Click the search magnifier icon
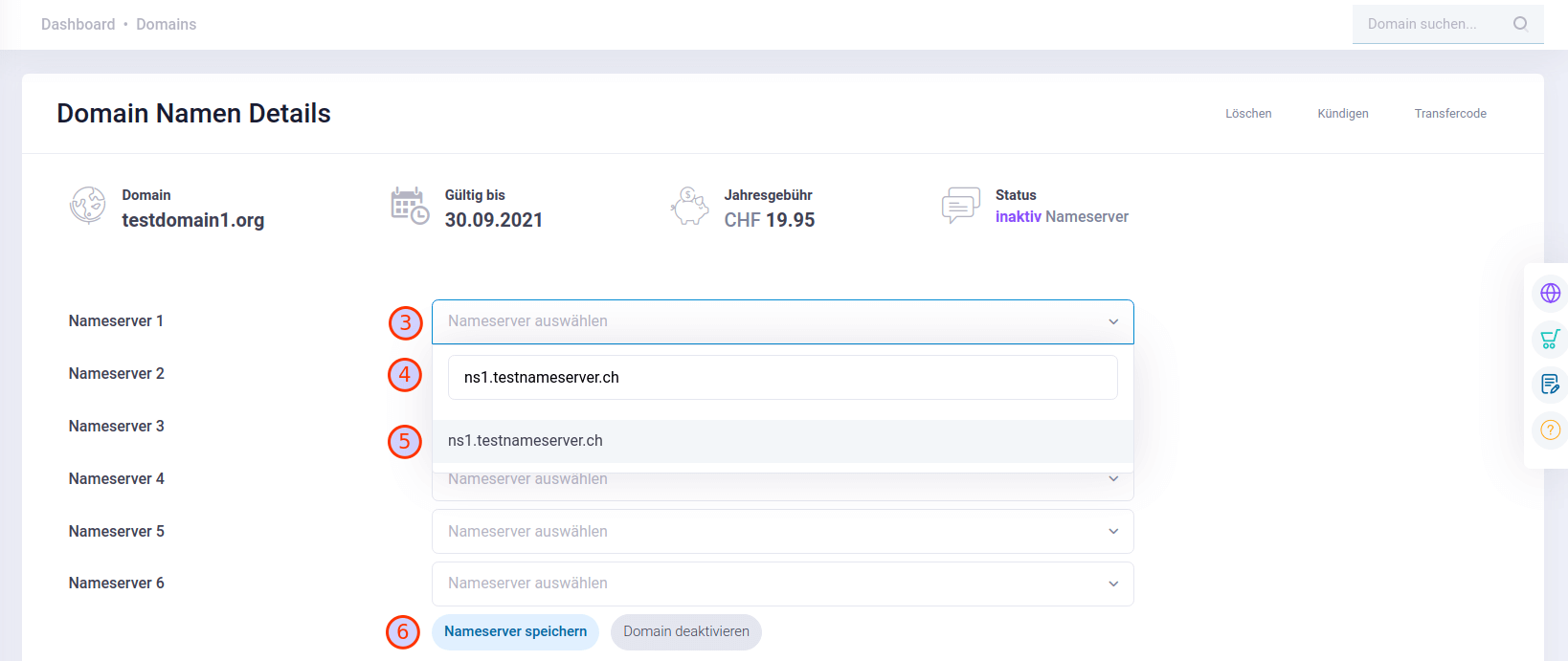 tap(1519, 24)
